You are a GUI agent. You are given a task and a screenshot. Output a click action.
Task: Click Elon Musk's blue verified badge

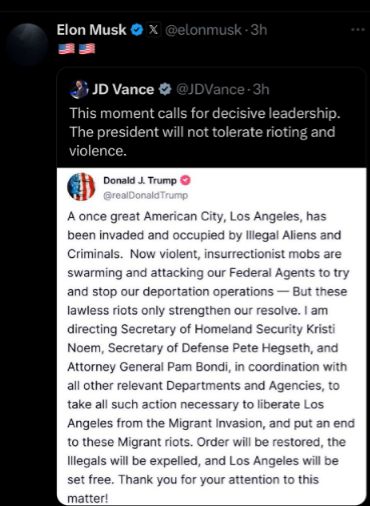click(x=137, y=30)
